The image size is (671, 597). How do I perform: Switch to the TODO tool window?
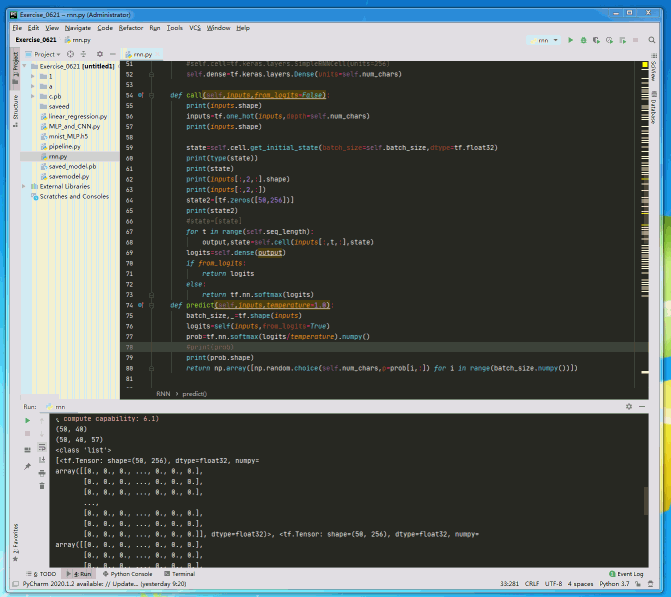click(42, 574)
